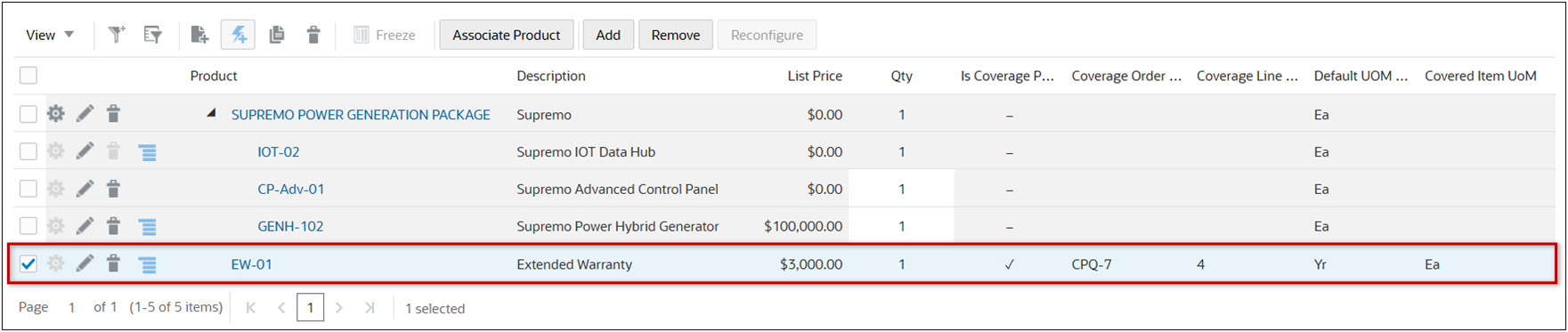Click the copy lines toolbar icon
This screenshot has height=332, width=1568.
pos(277,35)
